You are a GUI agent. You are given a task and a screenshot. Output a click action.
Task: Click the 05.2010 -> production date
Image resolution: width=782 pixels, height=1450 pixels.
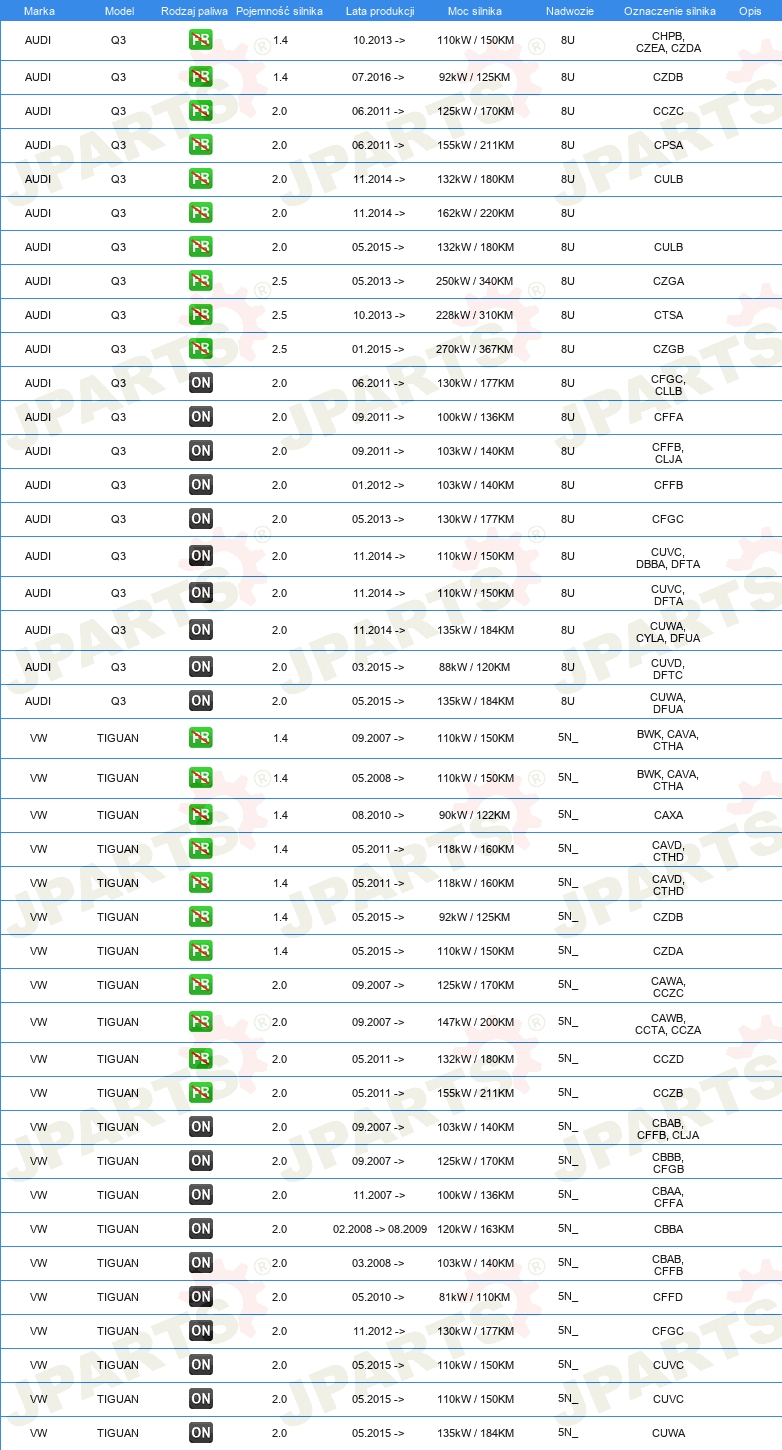[379, 1297]
